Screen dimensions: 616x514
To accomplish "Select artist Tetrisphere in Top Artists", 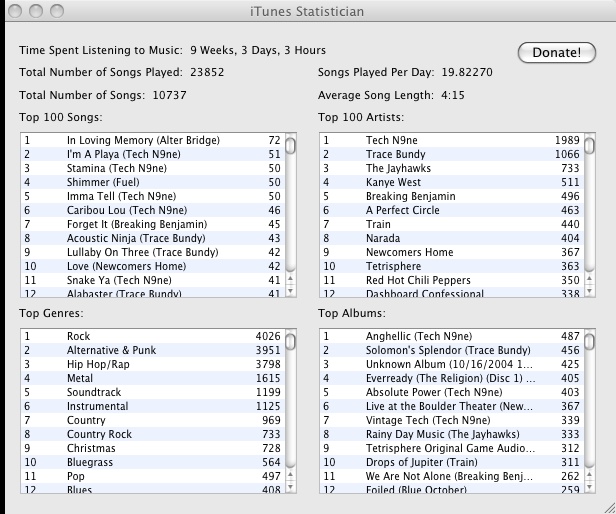I will pos(452,266).
